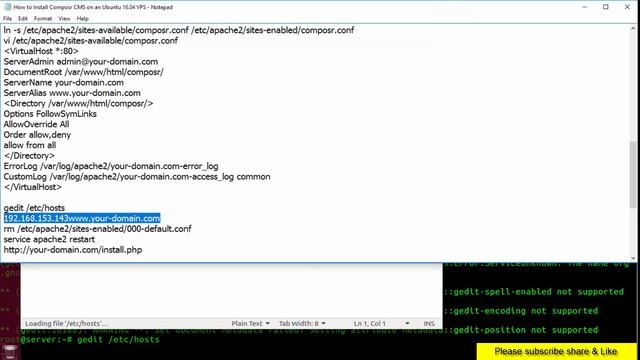This screenshot has height=360, width=640.
Task: Click the closing '</Directory>' line
Action: 29,156
